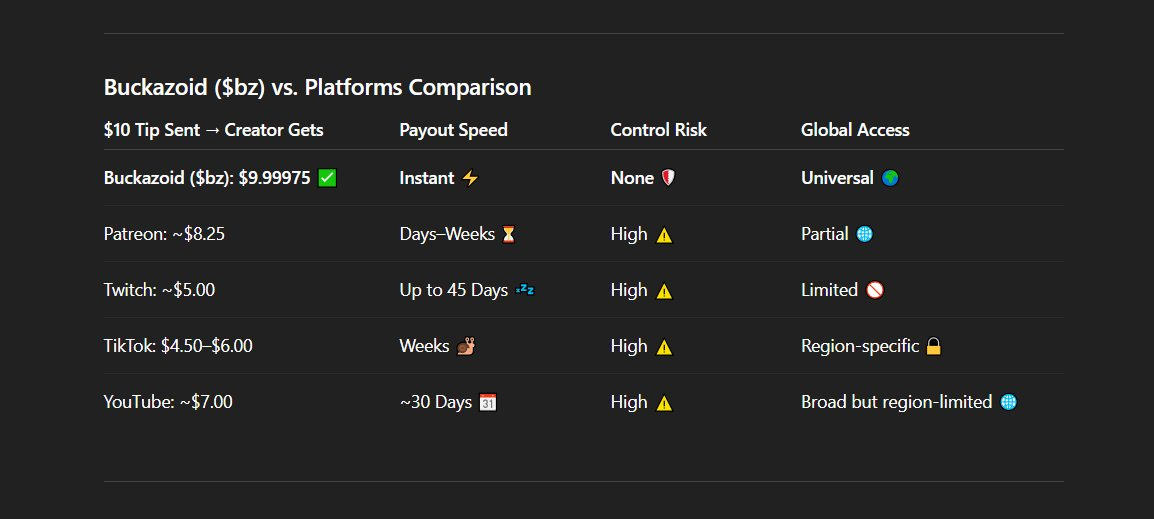The image size is (1154, 519).
Task: Click the Broad but region-limited text
Action: (897, 402)
